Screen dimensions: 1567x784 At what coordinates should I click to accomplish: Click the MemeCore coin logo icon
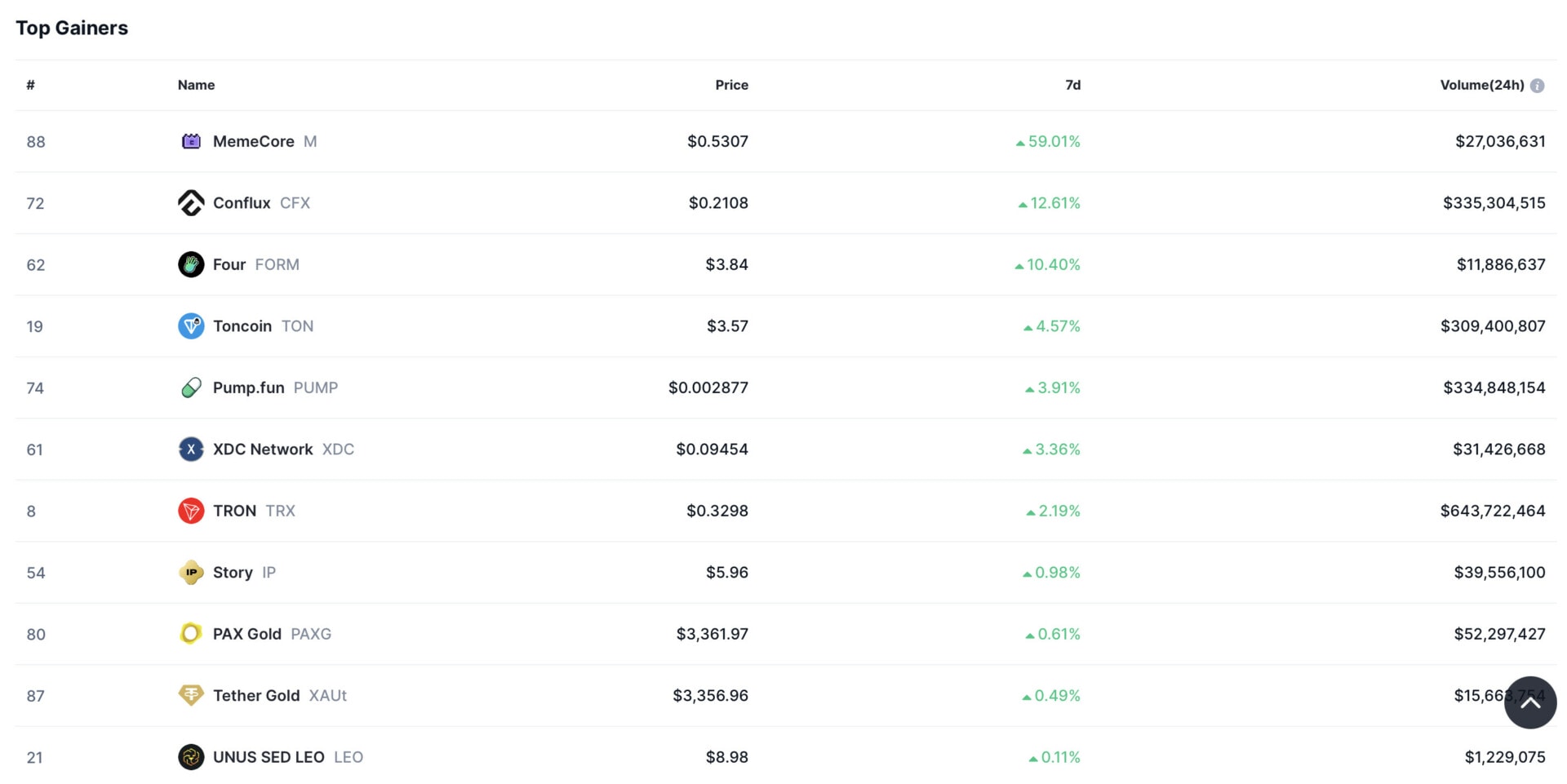point(191,141)
